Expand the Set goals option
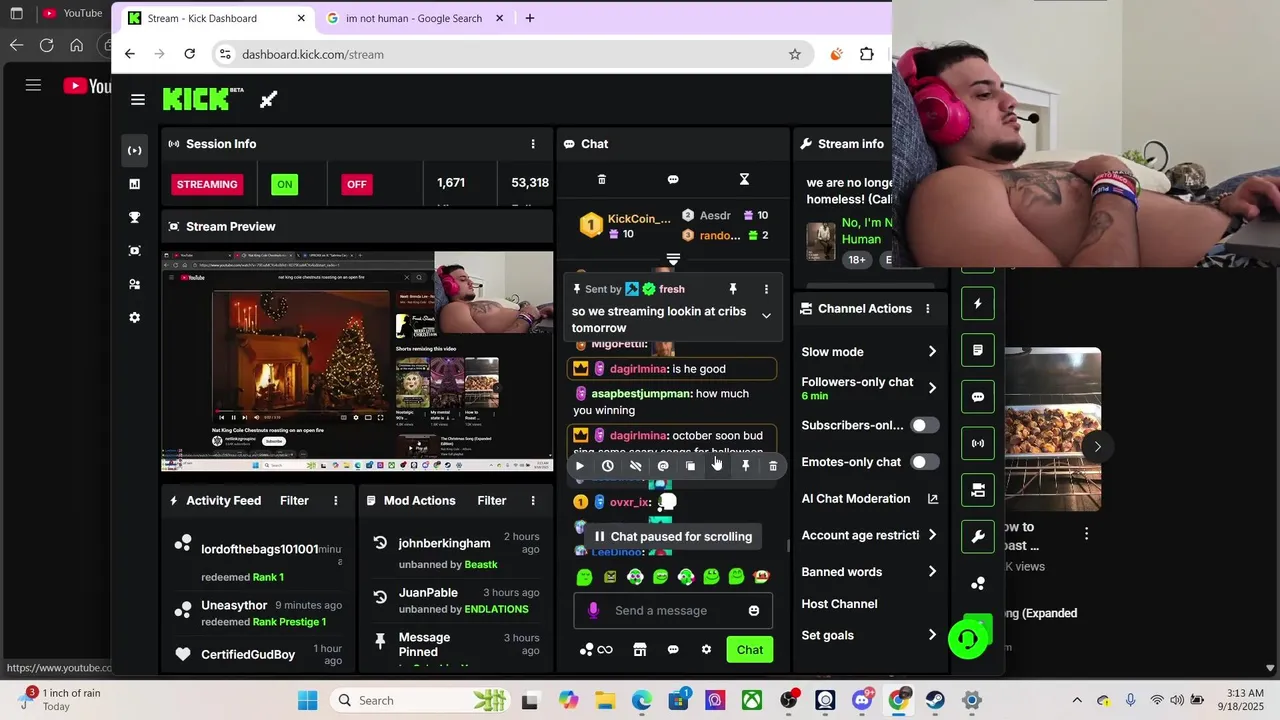This screenshot has height=720, width=1280. [870, 635]
